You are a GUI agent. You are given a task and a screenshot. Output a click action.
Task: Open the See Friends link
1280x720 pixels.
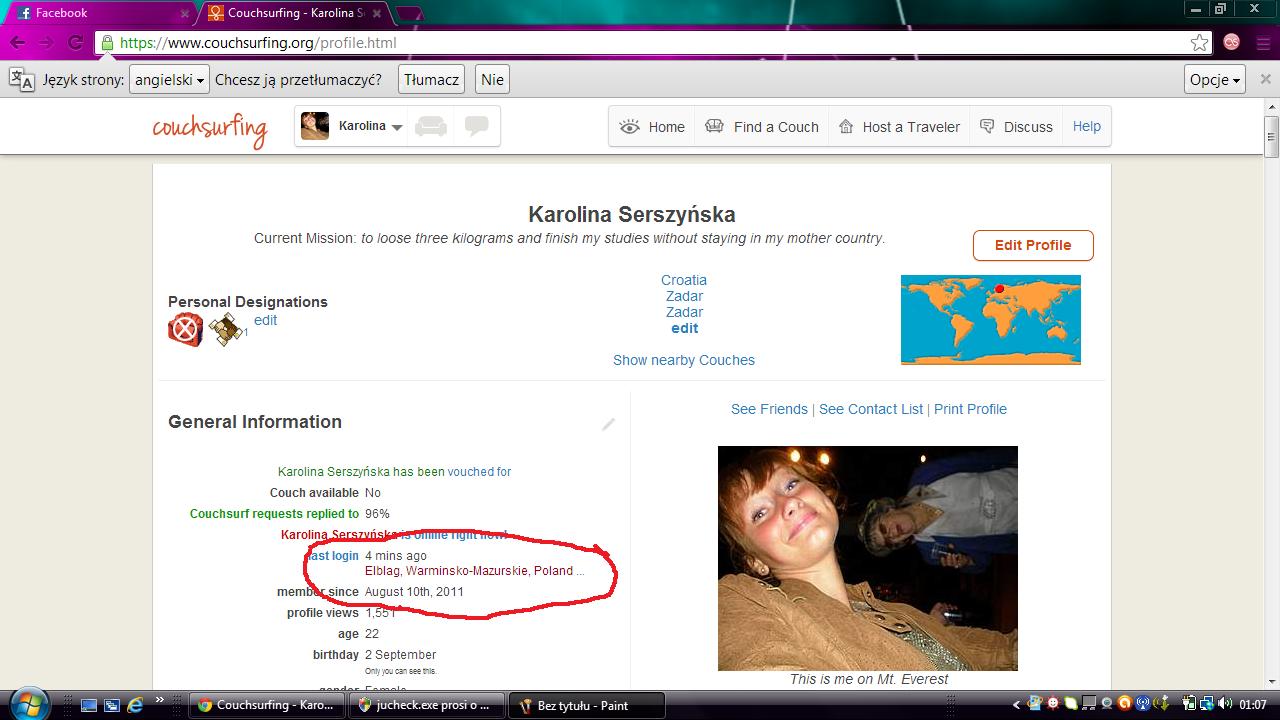point(769,409)
